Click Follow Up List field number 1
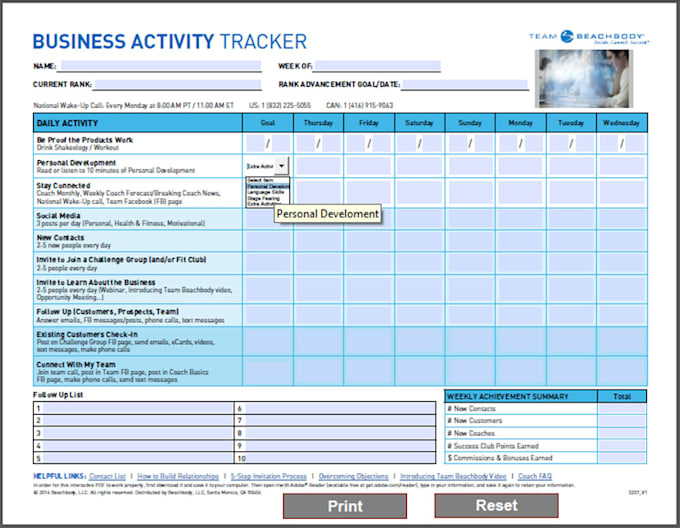 pyautogui.click(x=138, y=408)
